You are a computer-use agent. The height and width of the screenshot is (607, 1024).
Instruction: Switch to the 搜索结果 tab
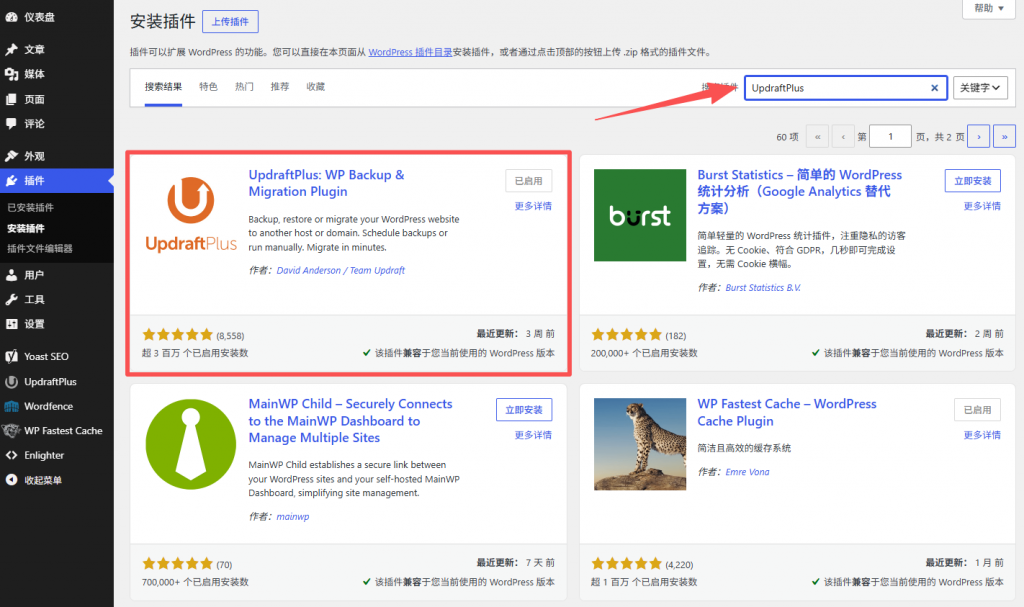tap(163, 87)
